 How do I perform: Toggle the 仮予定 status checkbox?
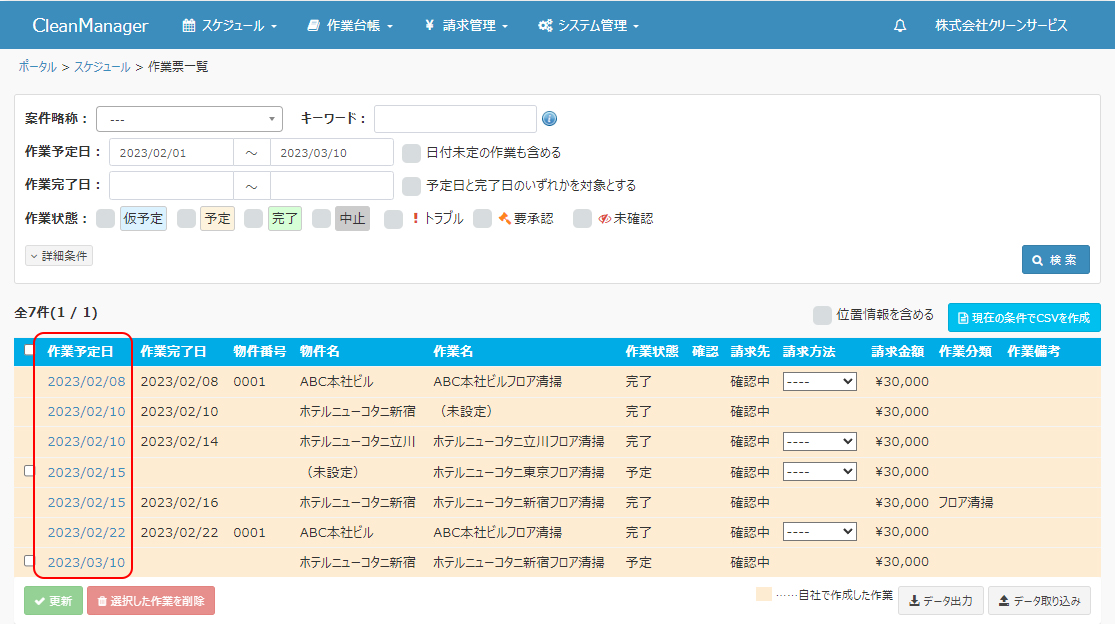coord(105,219)
